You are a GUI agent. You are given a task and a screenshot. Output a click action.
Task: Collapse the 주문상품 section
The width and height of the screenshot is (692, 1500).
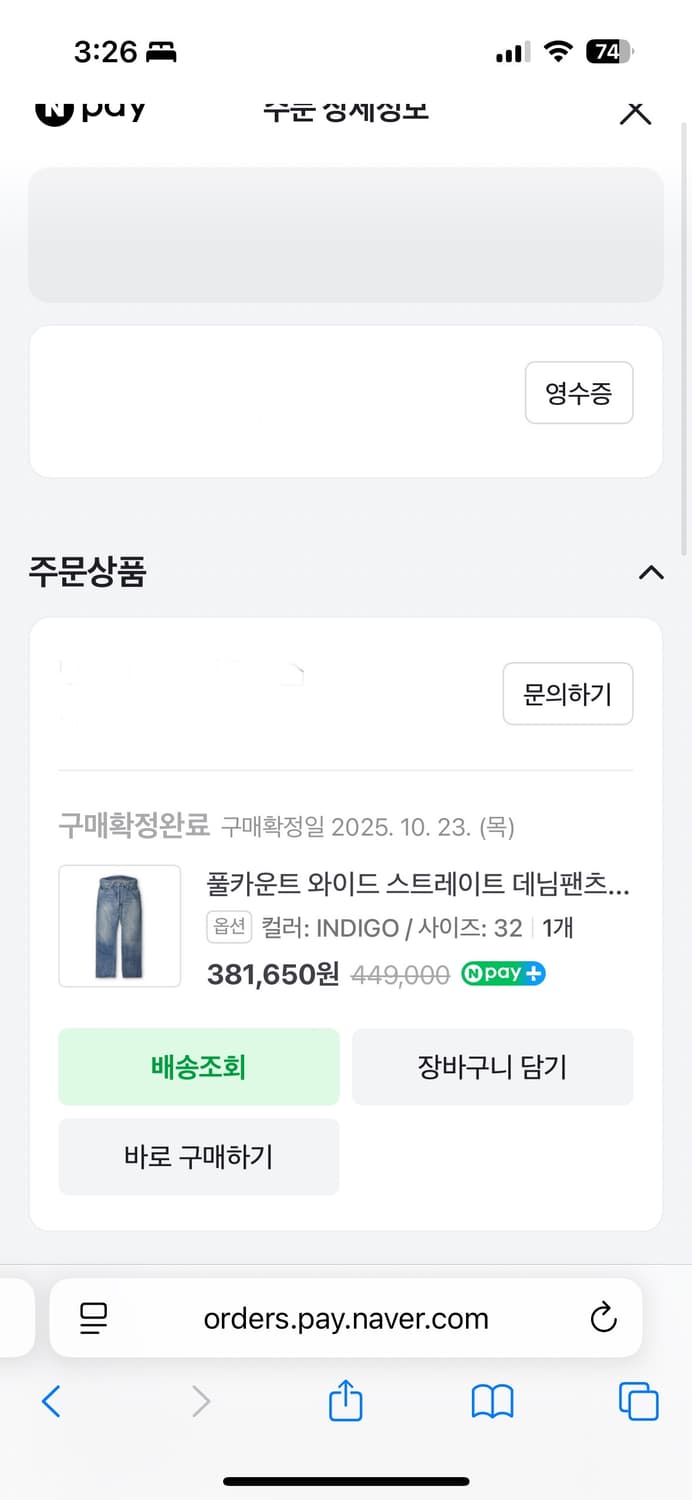pos(651,572)
